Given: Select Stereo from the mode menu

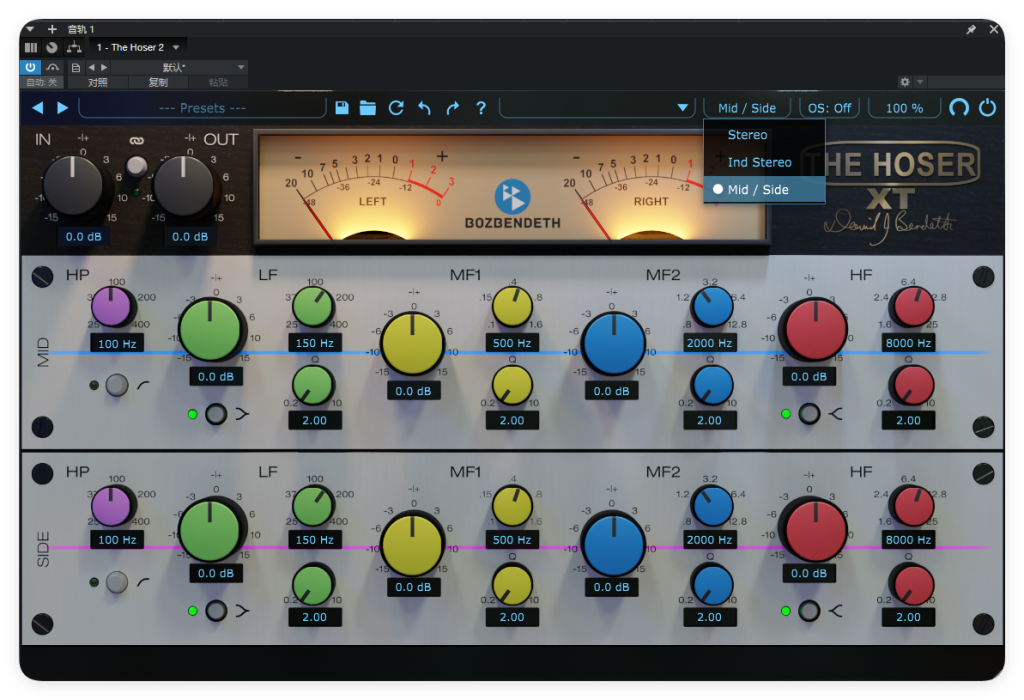Looking at the screenshot, I should [x=764, y=135].
